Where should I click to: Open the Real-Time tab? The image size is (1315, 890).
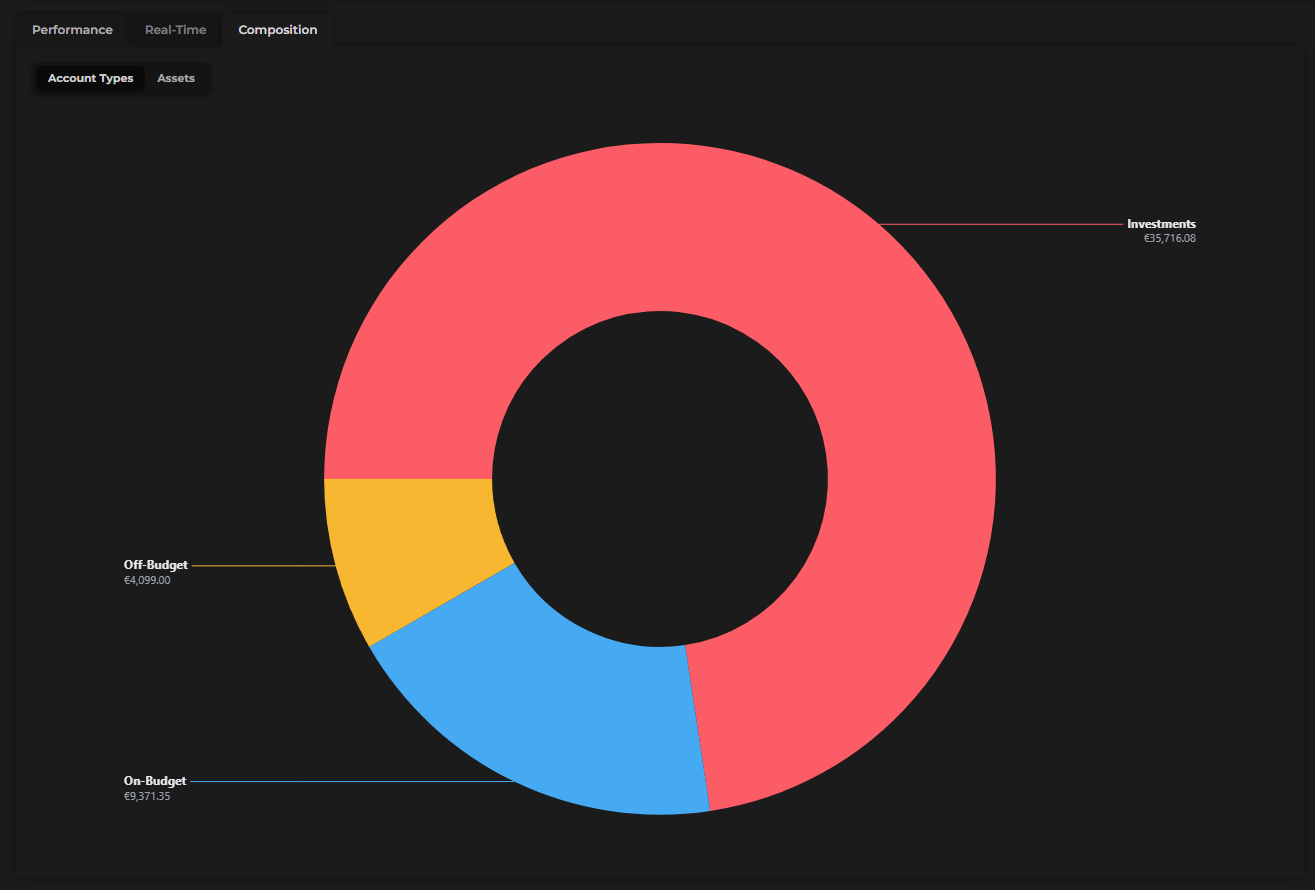[176, 29]
